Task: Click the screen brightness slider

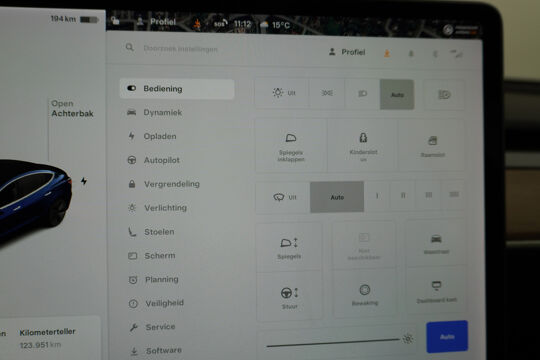Action: coord(333,343)
